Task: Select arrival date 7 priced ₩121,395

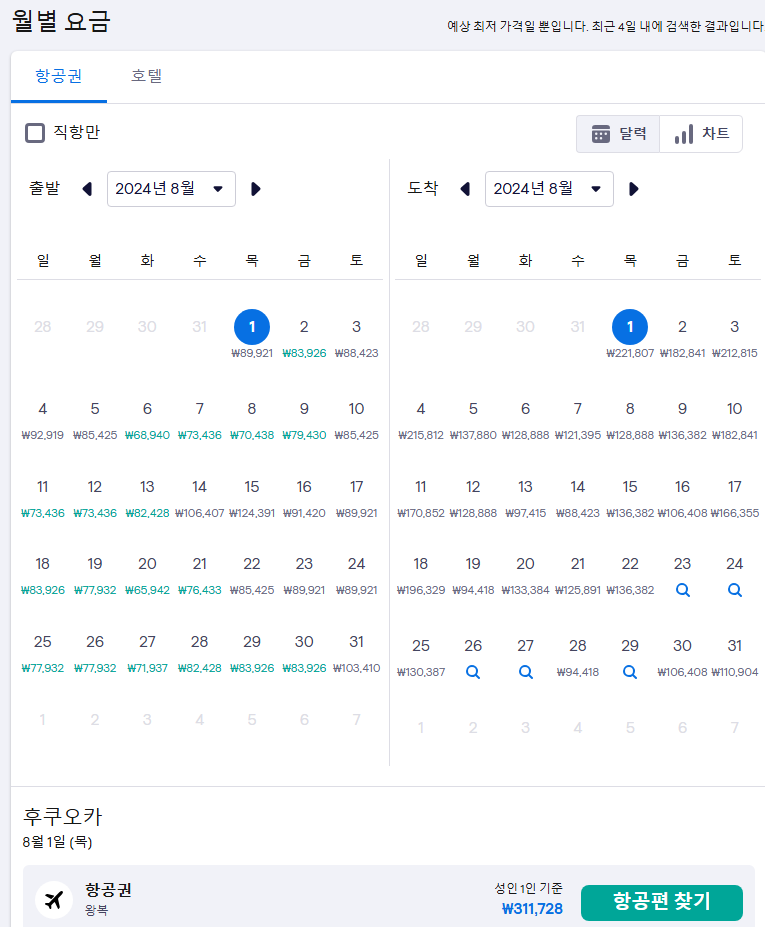Action: click(x=578, y=420)
